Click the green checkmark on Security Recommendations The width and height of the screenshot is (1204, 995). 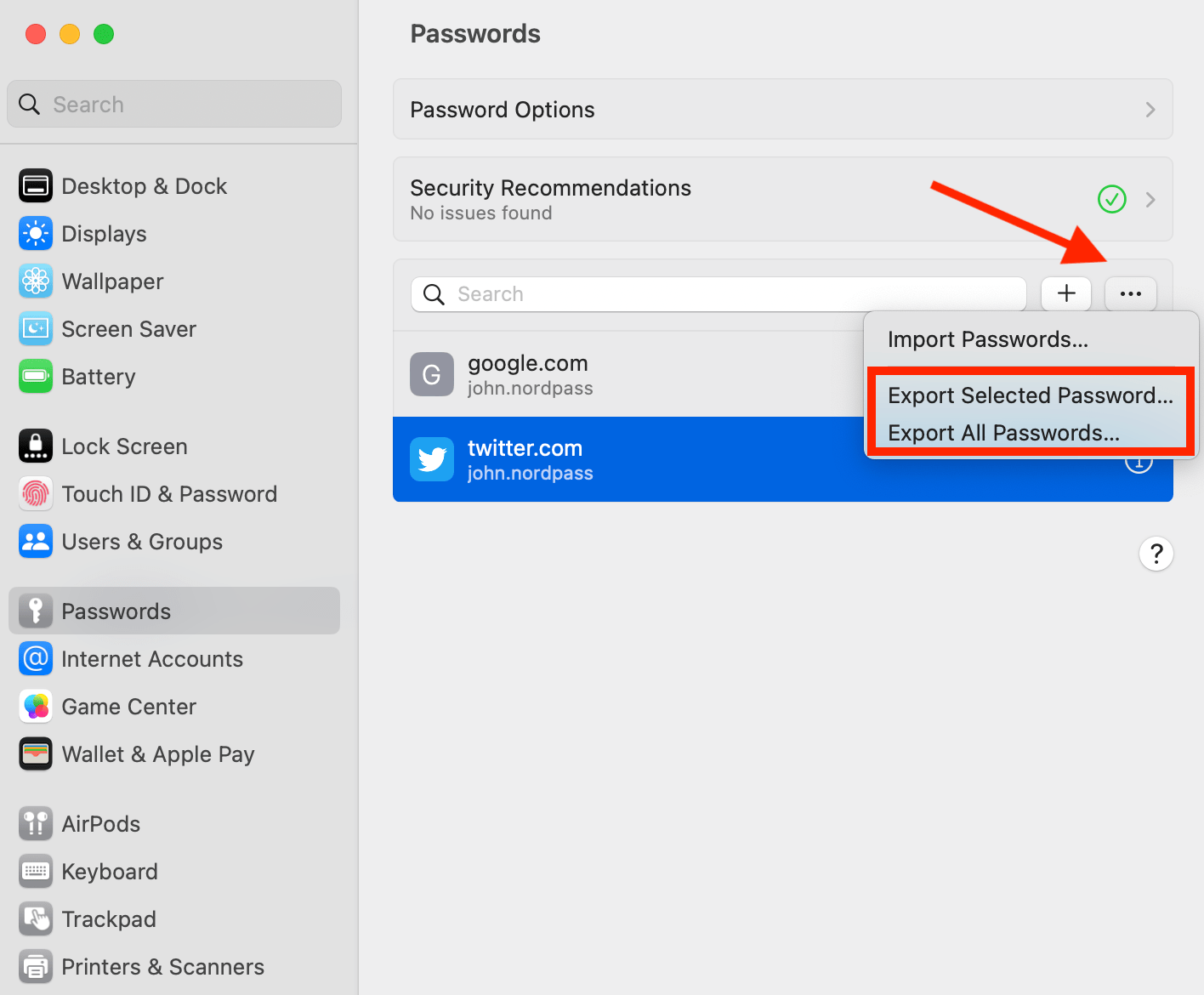tap(1111, 199)
